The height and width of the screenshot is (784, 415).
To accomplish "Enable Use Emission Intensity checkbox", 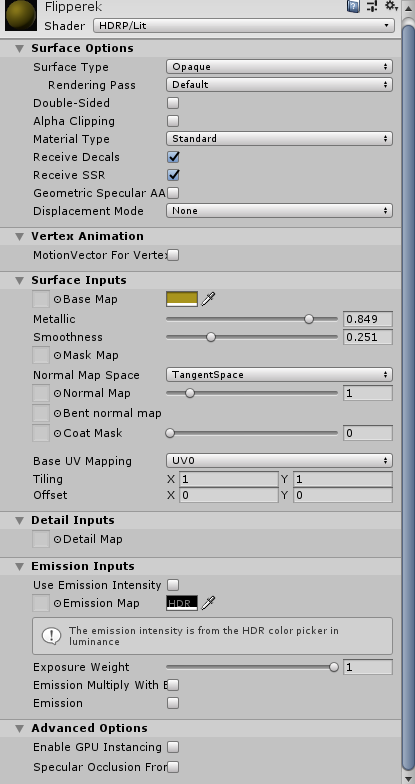I will (173, 585).
